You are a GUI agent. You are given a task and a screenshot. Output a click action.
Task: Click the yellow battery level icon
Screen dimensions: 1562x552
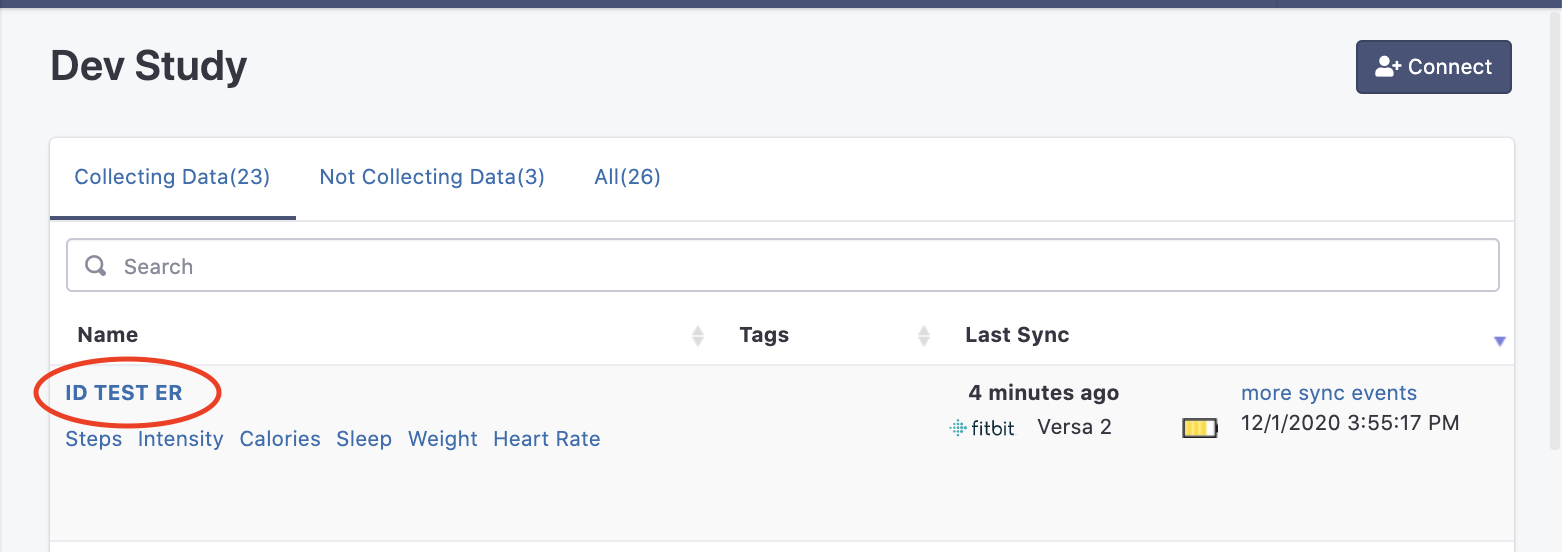tap(1200, 429)
